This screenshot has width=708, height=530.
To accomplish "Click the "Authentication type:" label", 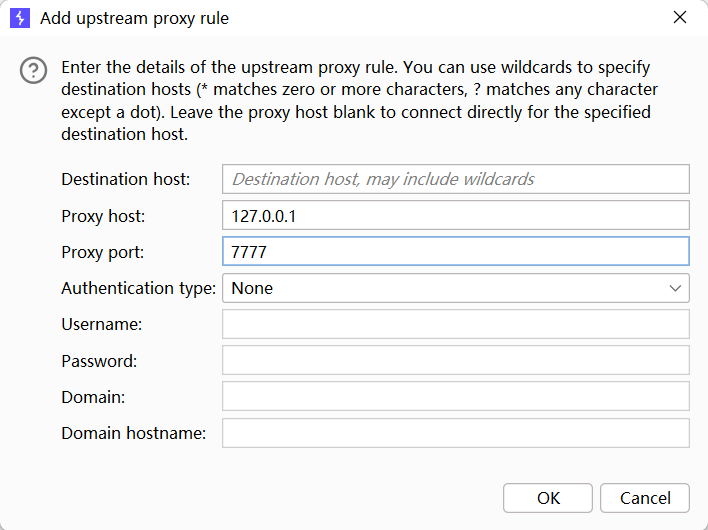I will [138, 288].
